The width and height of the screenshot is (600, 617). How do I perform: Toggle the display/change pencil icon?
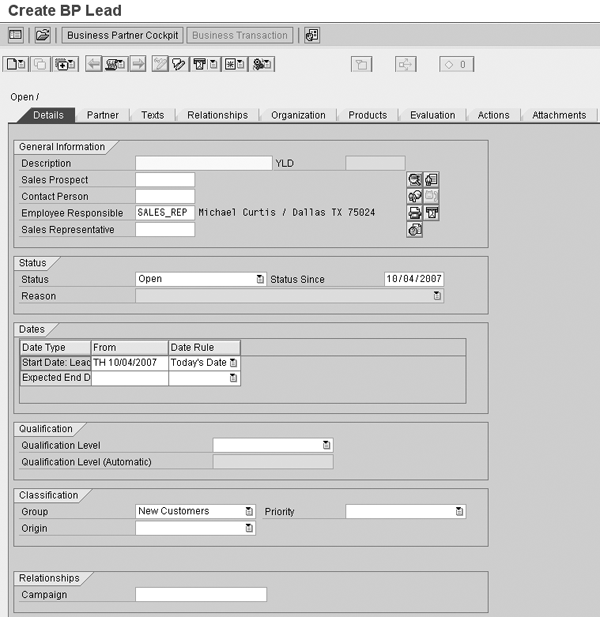point(160,64)
